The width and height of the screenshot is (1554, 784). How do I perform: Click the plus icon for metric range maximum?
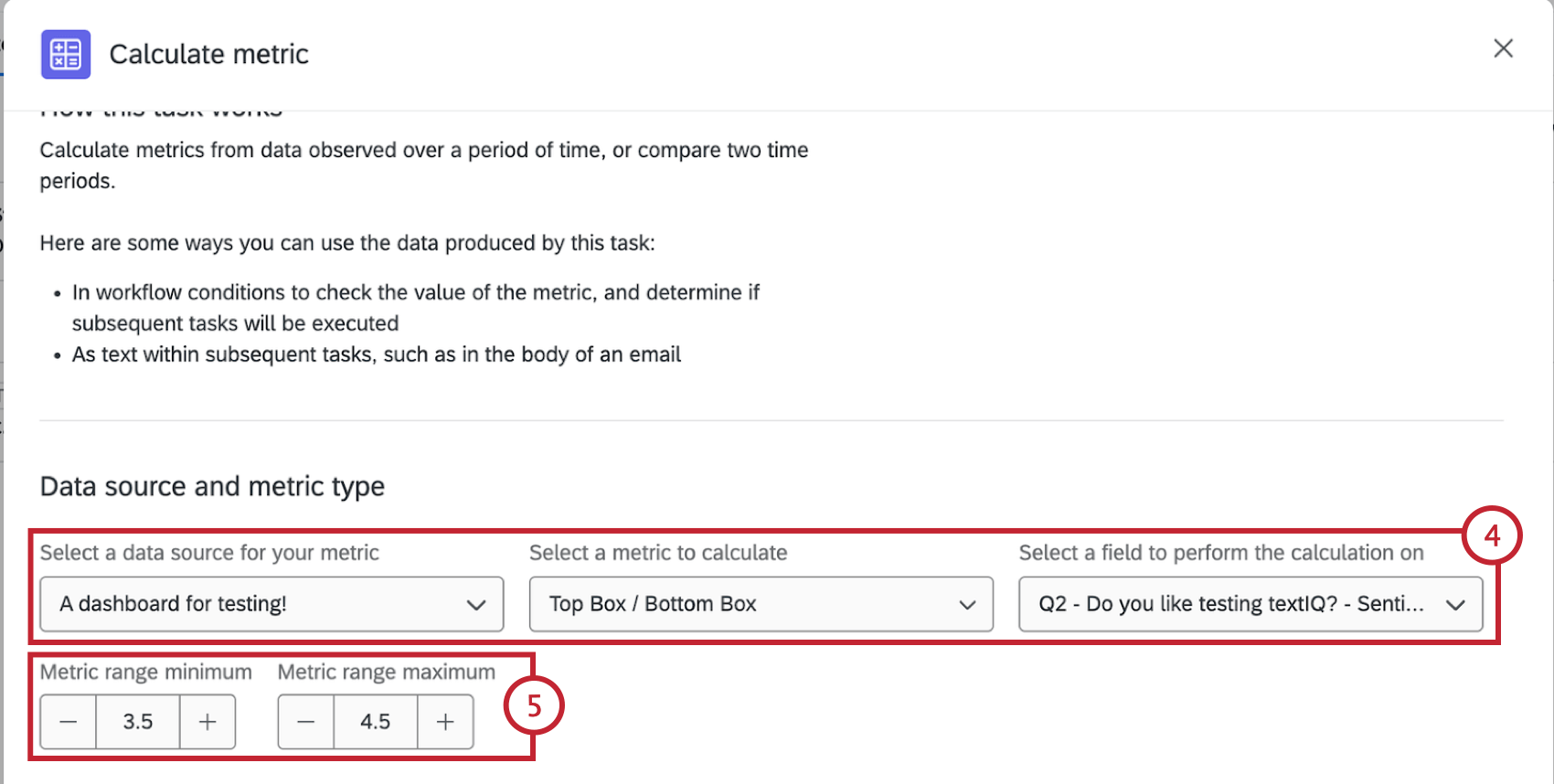coord(445,721)
